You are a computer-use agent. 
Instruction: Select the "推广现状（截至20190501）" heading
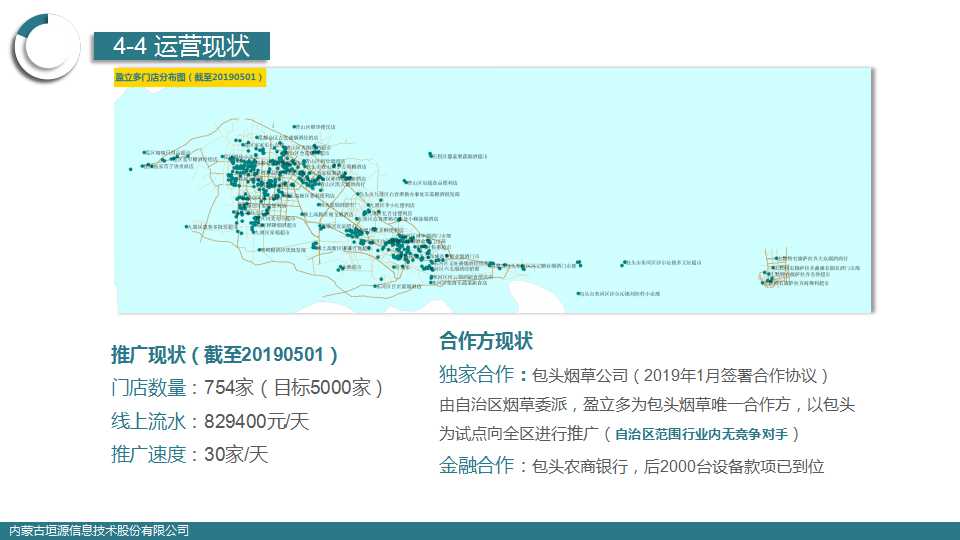click(x=225, y=356)
